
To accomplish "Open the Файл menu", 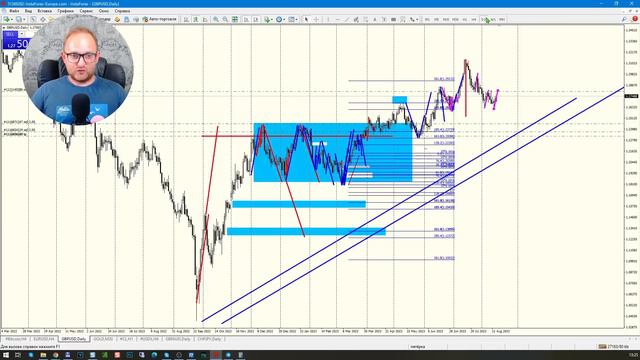I will (14, 11).
